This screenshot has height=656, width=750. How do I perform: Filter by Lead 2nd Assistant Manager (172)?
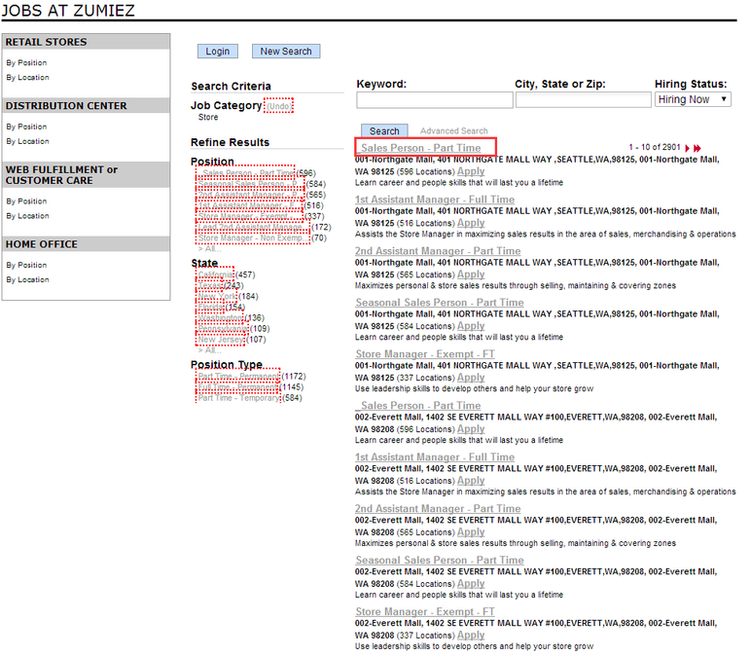point(253,227)
